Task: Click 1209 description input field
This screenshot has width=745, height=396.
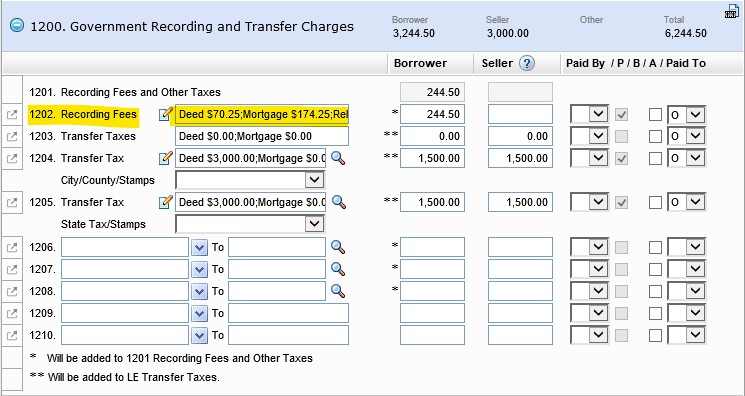Action: (x=125, y=313)
